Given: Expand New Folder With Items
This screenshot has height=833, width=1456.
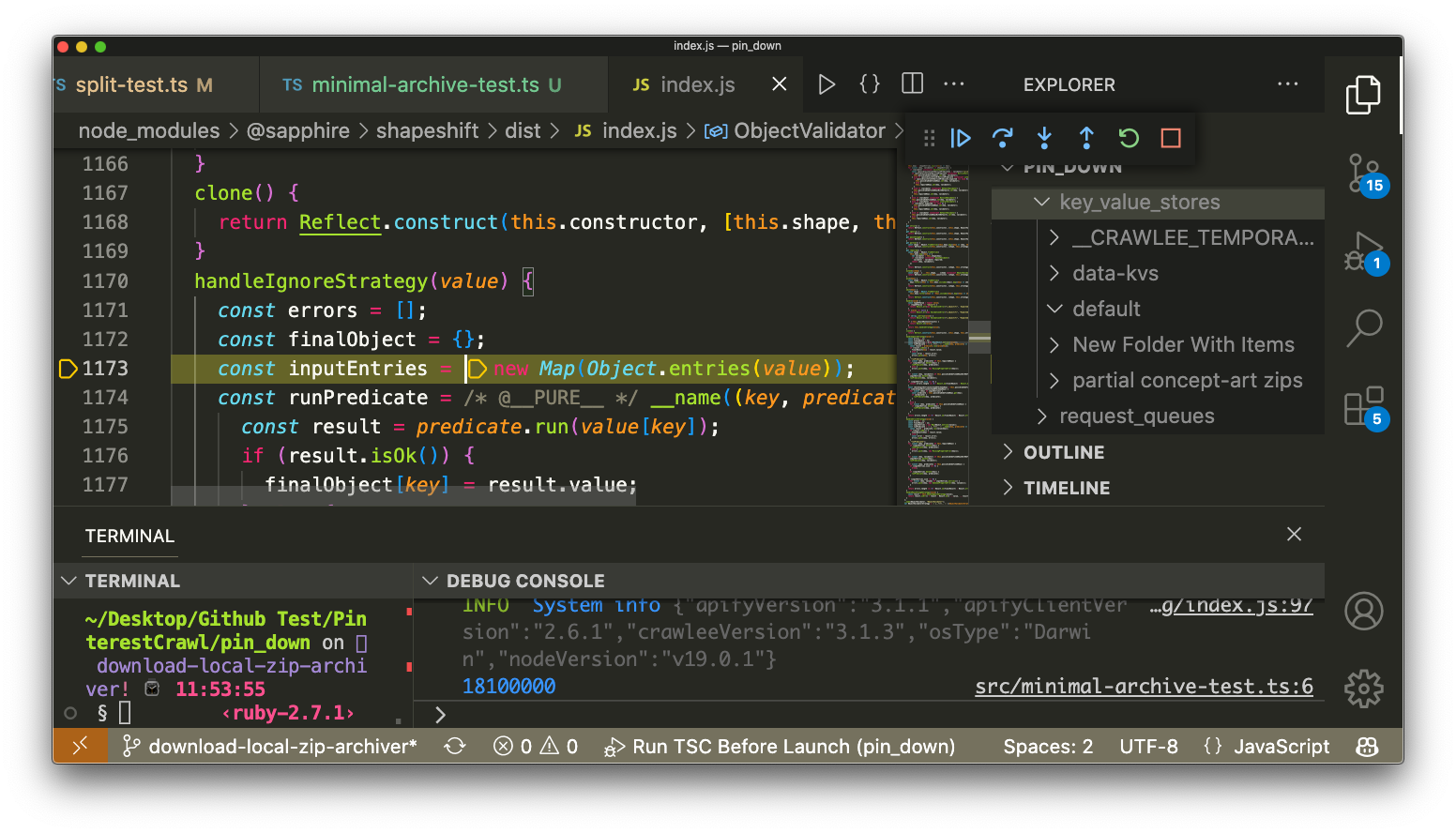Looking at the screenshot, I should tap(1158, 344).
